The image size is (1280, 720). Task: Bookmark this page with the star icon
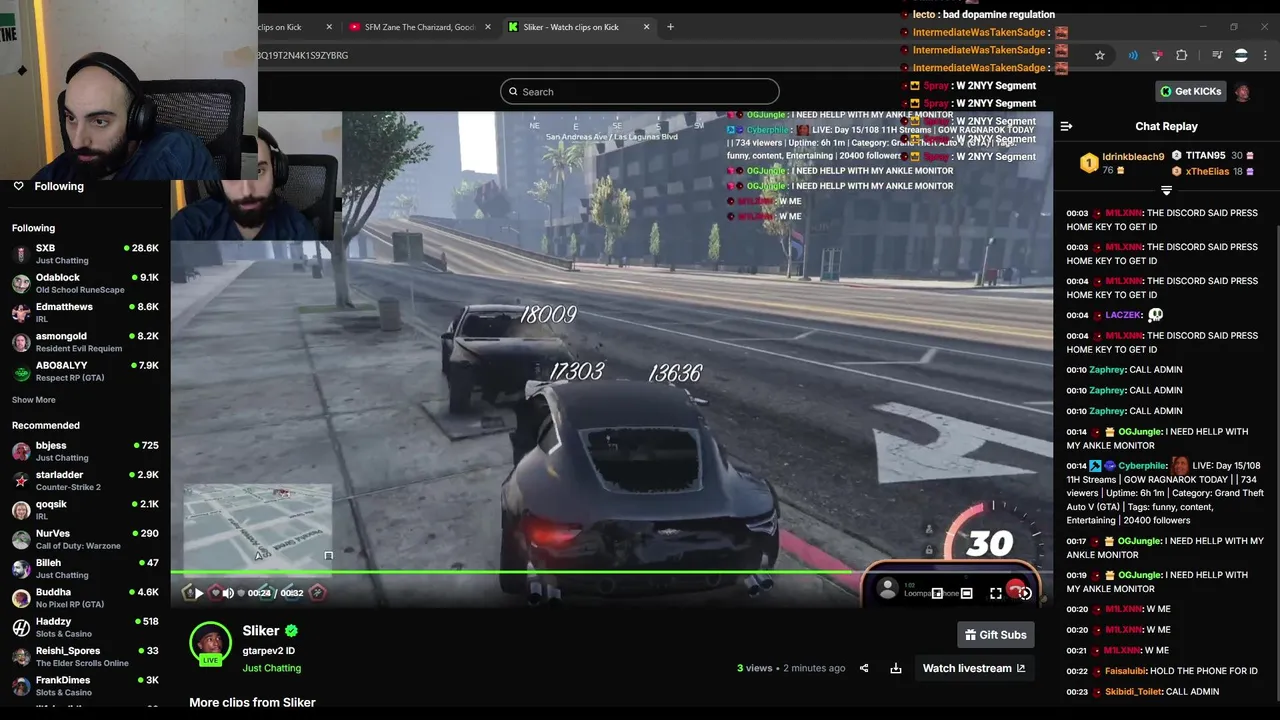click(x=1100, y=55)
